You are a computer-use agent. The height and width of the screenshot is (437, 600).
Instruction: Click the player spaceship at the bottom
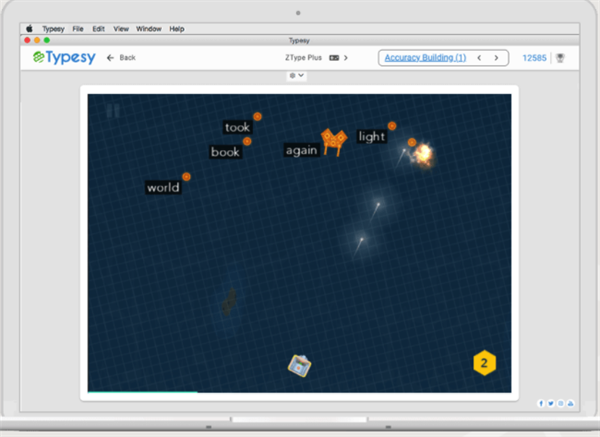click(x=300, y=365)
